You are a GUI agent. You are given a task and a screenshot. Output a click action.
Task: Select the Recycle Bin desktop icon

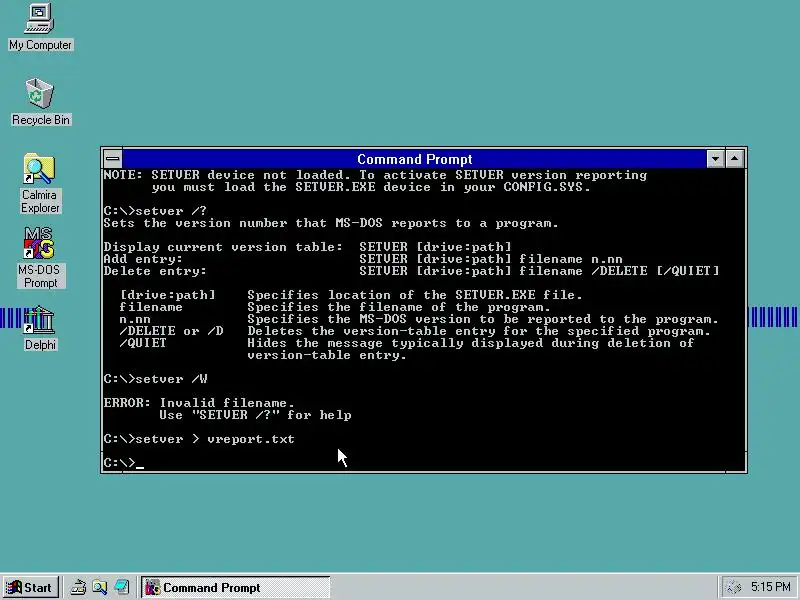click(40, 102)
